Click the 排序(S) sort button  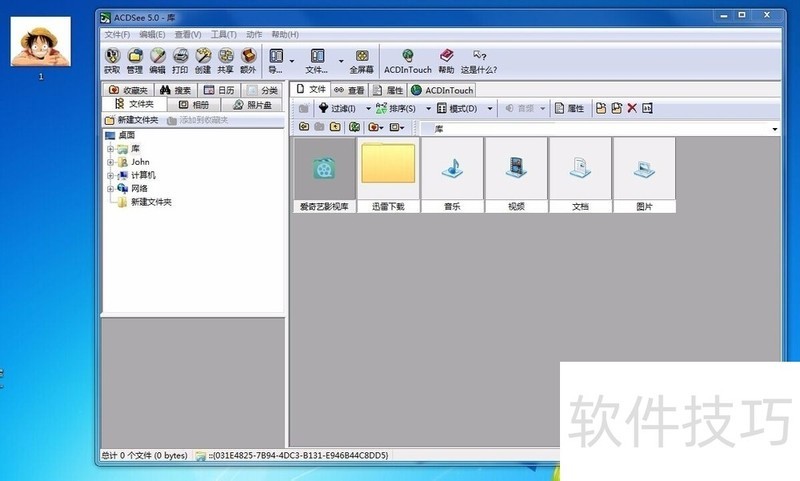pos(396,108)
